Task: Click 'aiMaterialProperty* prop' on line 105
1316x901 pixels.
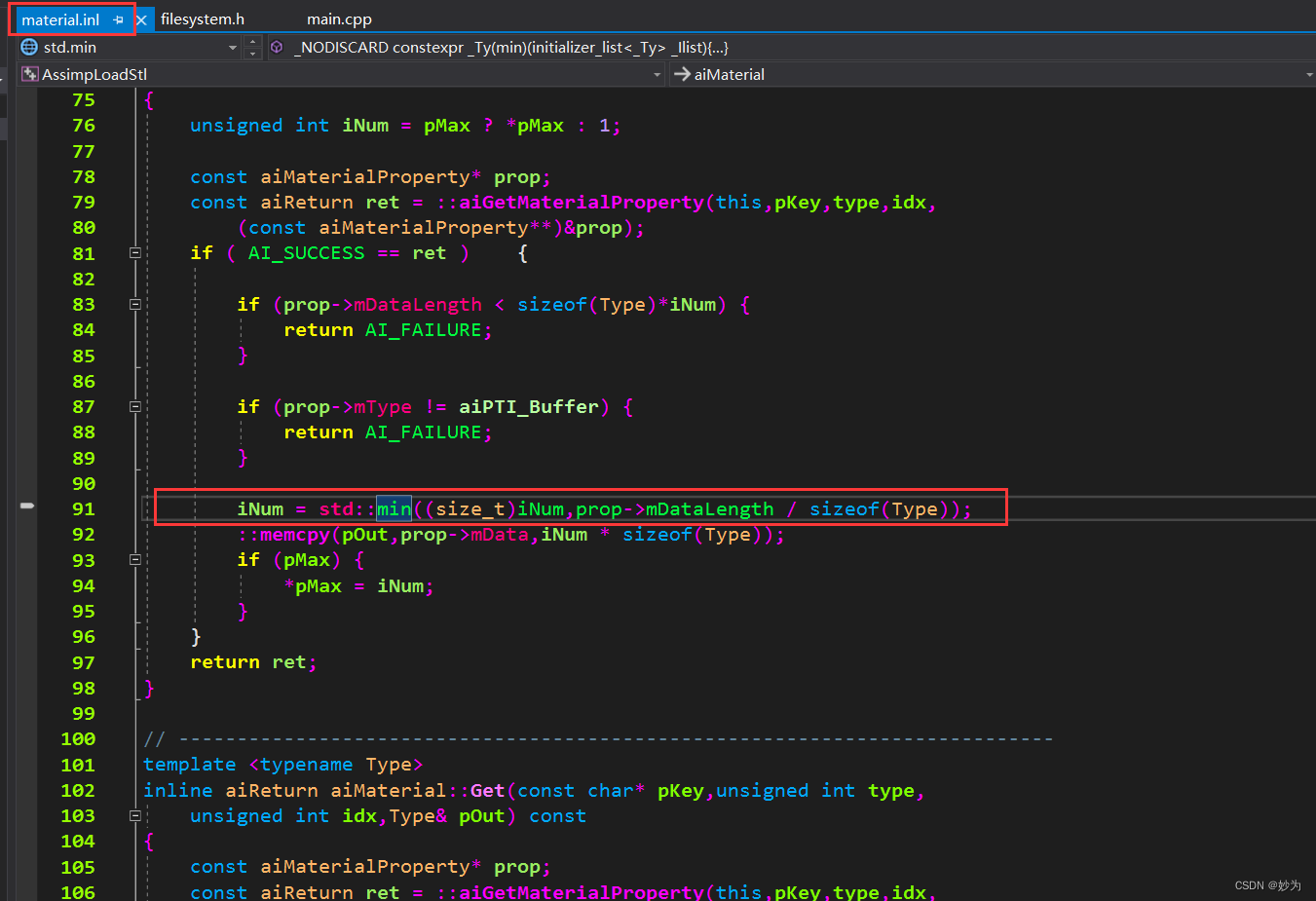Action: [400, 867]
